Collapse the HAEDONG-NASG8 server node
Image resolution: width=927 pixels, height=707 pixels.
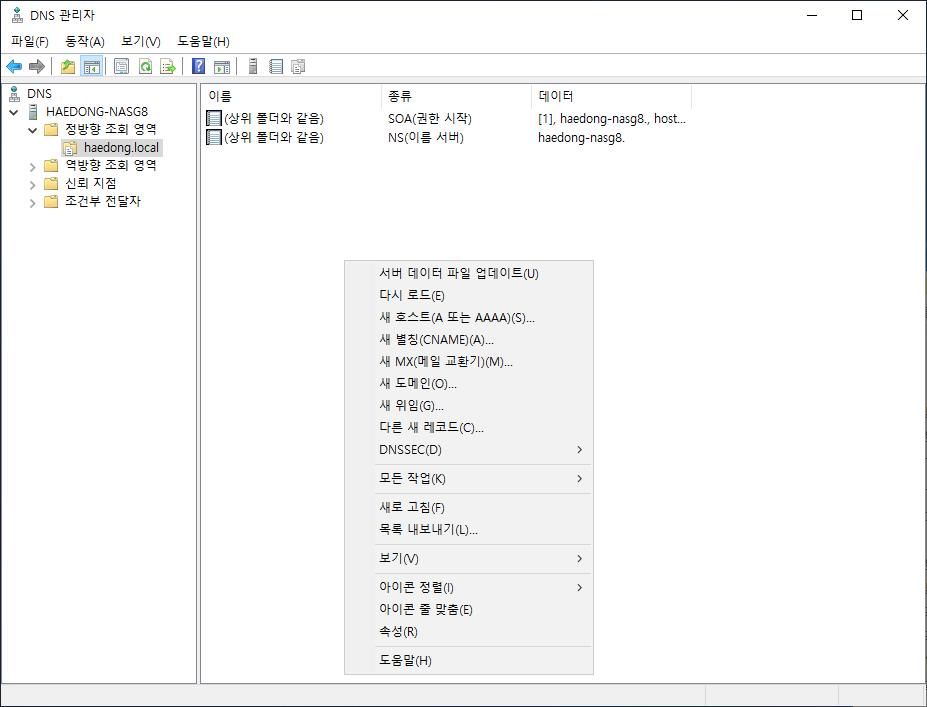[x=14, y=112]
